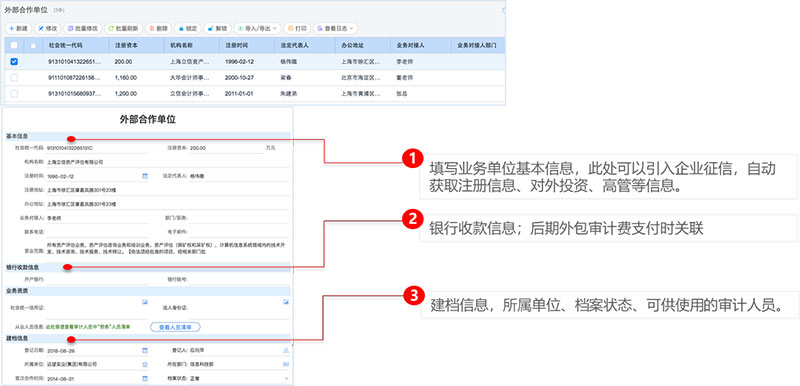The height and width of the screenshot is (386, 800).
Task: Click the 锁定 toolbar button
Action: click(x=187, y=29)
